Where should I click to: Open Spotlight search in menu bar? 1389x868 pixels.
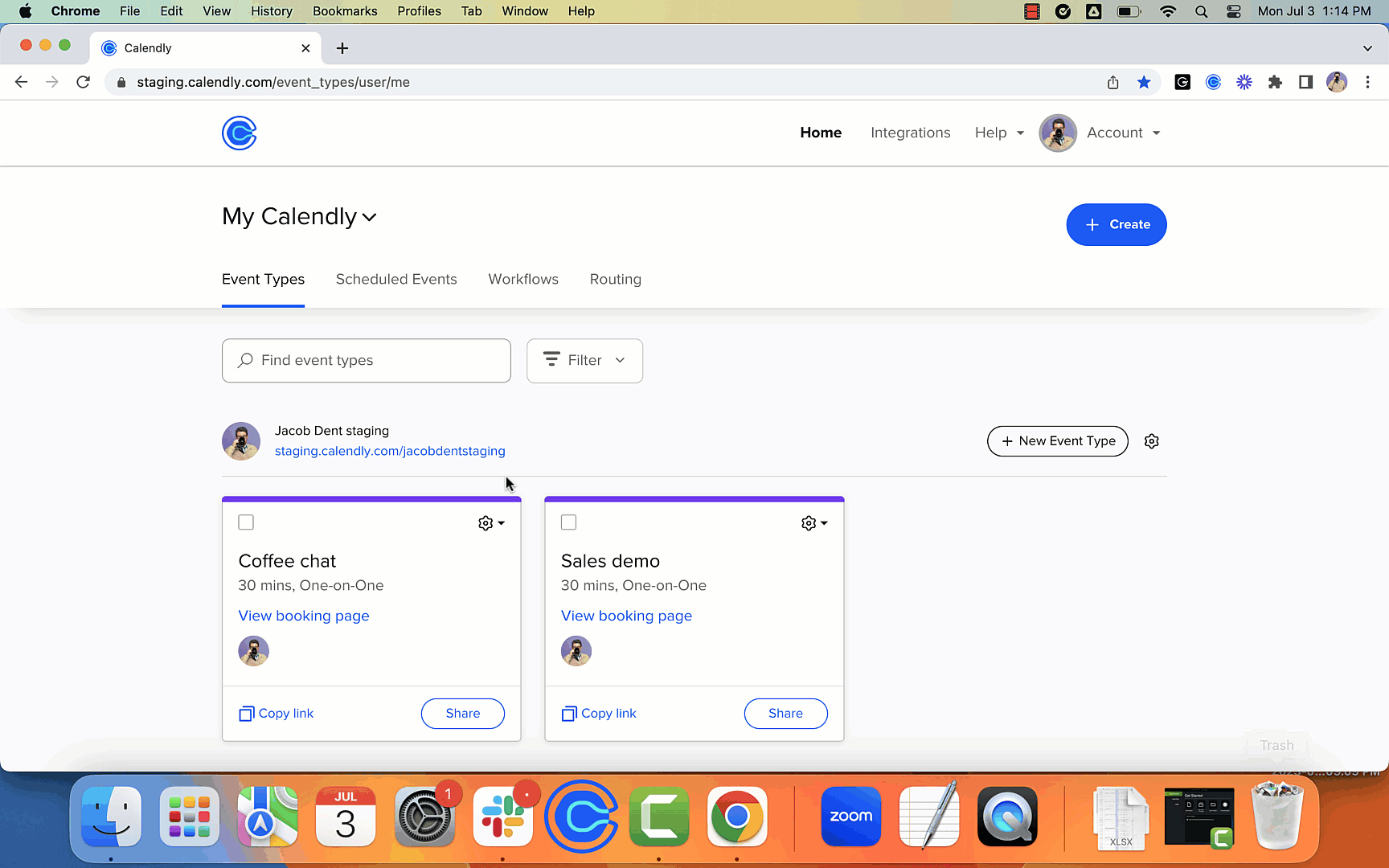click(x=1201, y=11)
